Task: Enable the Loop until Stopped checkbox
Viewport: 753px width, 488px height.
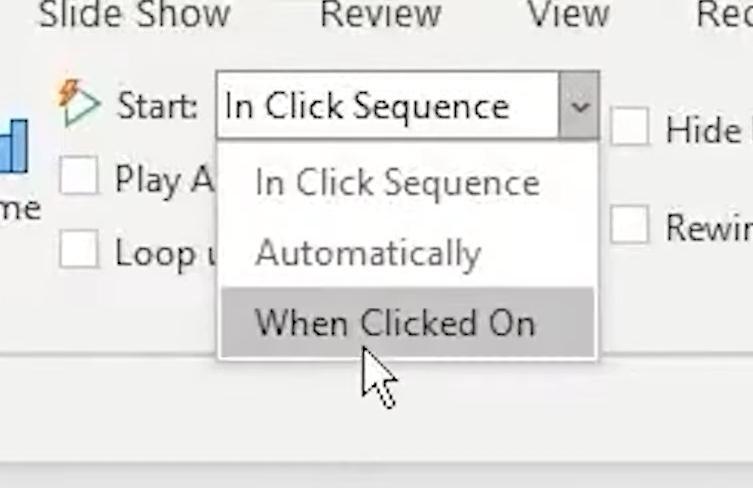Action: point(79,250)
